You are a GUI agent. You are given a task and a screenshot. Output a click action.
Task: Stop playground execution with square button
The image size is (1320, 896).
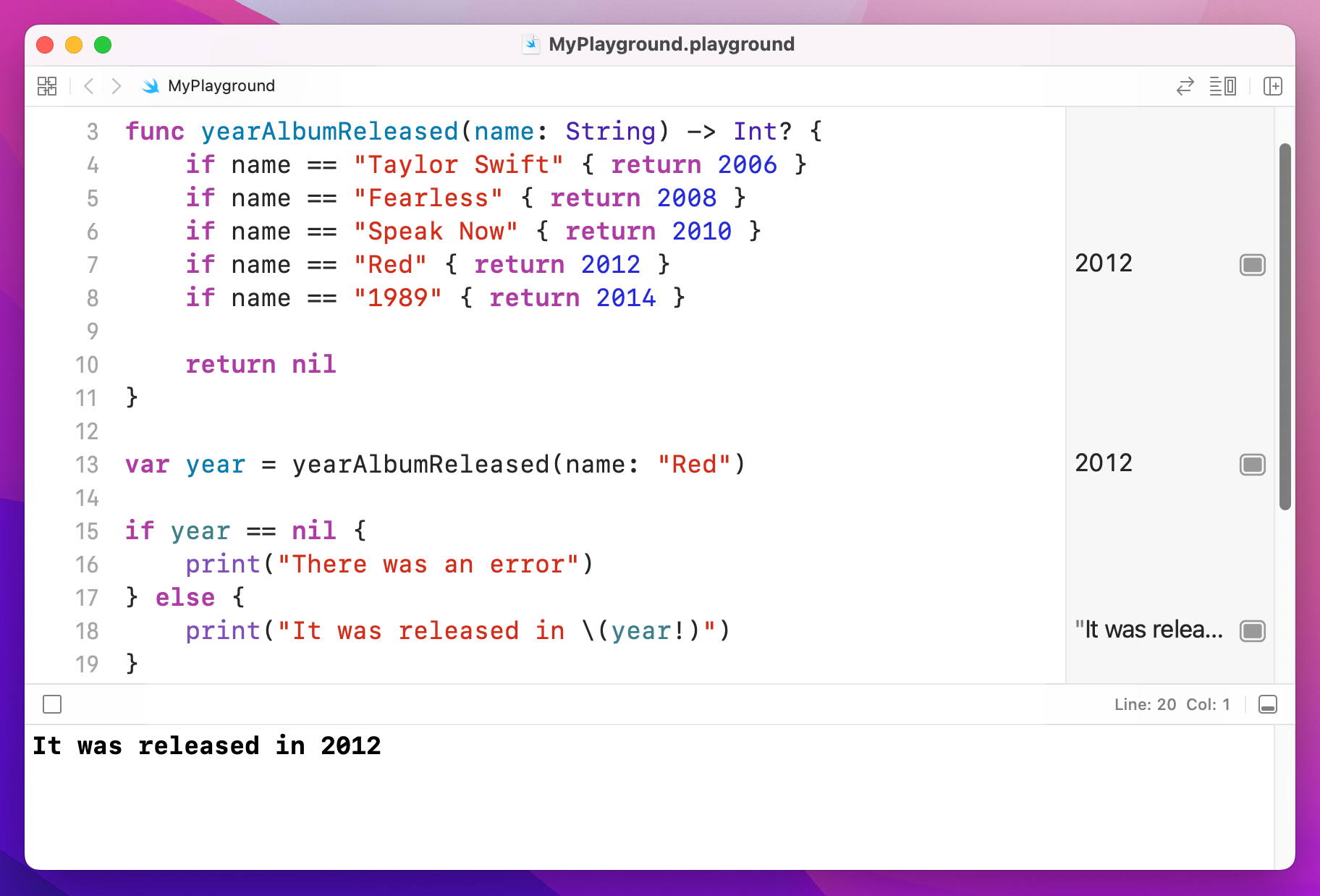click(51, 704)
